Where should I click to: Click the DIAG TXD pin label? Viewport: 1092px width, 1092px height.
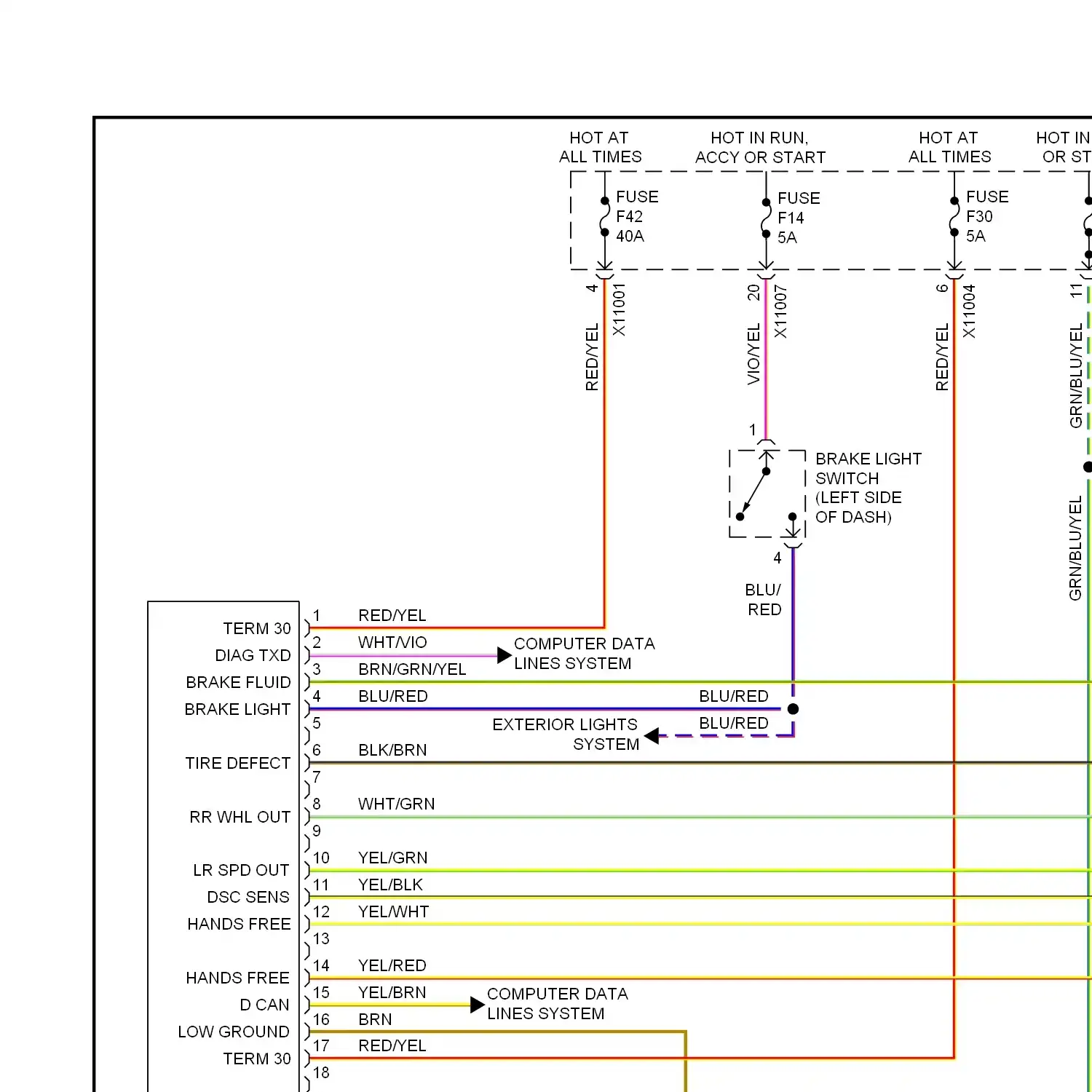[253, 655]
